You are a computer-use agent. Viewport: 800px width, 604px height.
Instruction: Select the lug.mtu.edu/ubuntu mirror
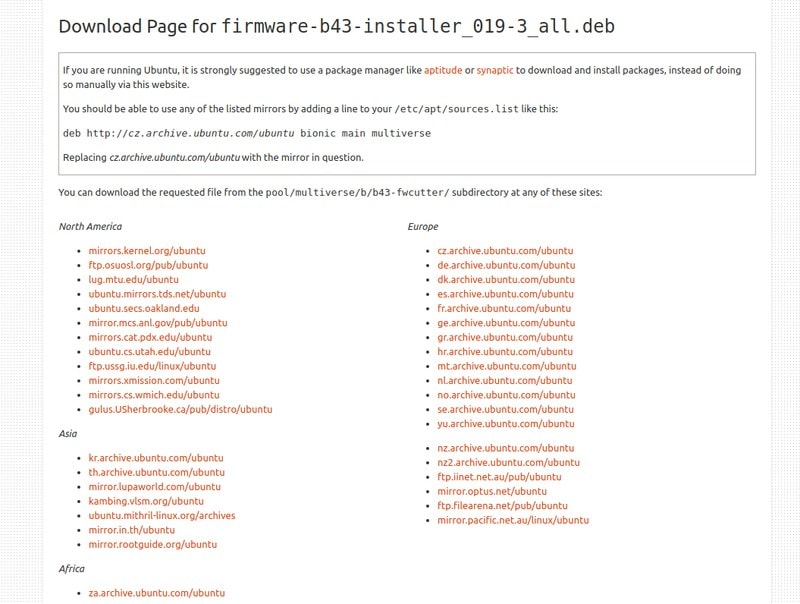pyautogui.click(x=134, y=280)
